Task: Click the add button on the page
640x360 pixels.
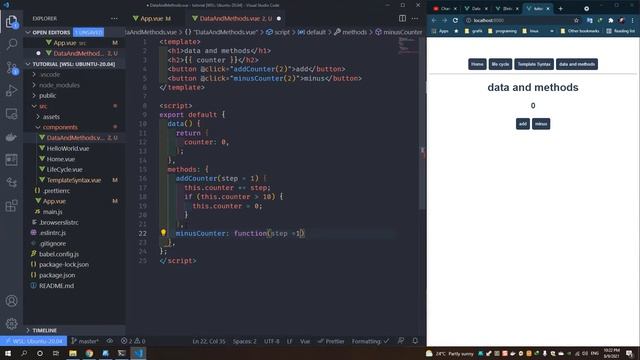Action: click(x=523, y=124)
